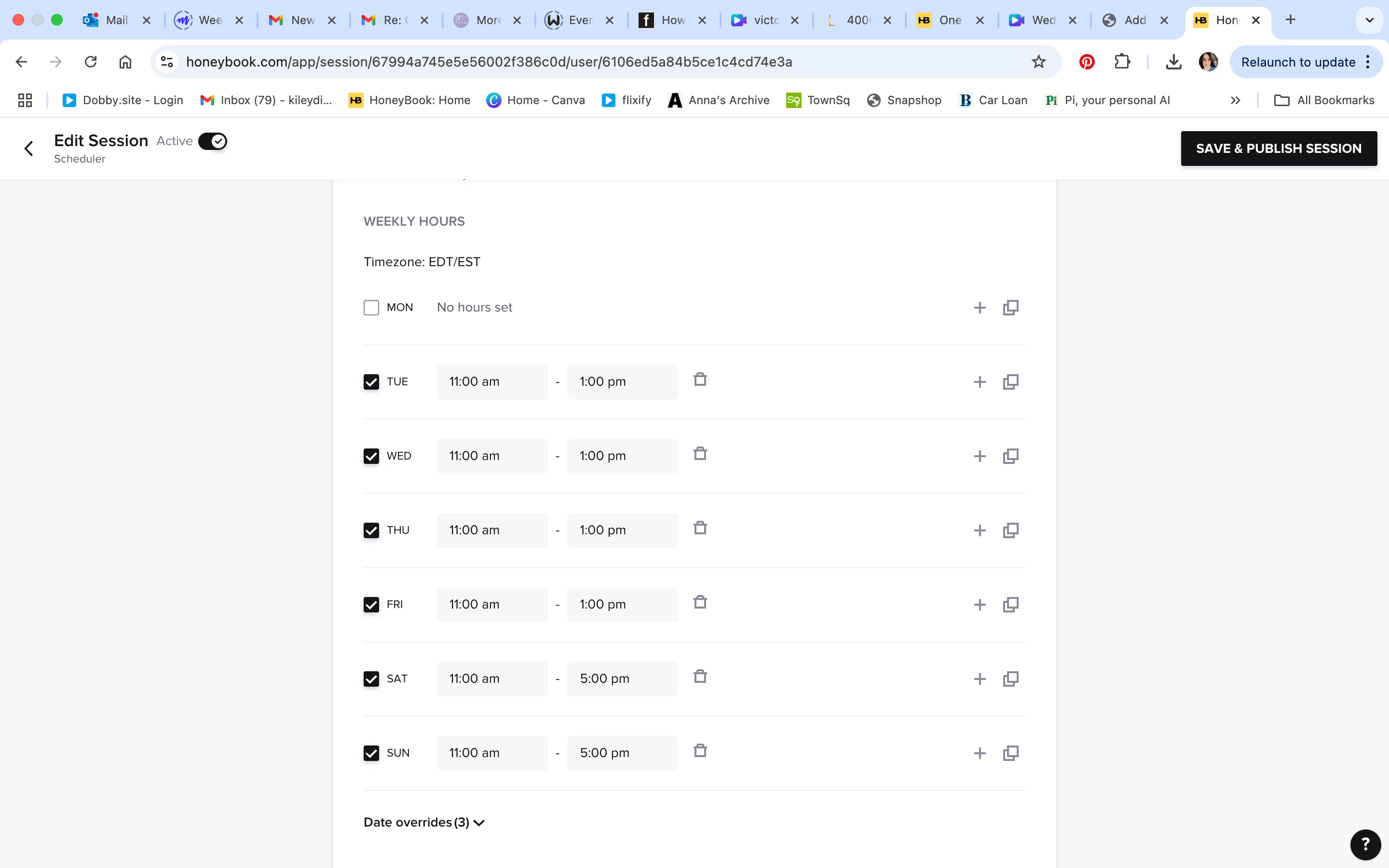Image resolution: width=1389 pixels, height=868 pixels.
Task: Add another time range for Monday
Action: (x=979, y=308)
